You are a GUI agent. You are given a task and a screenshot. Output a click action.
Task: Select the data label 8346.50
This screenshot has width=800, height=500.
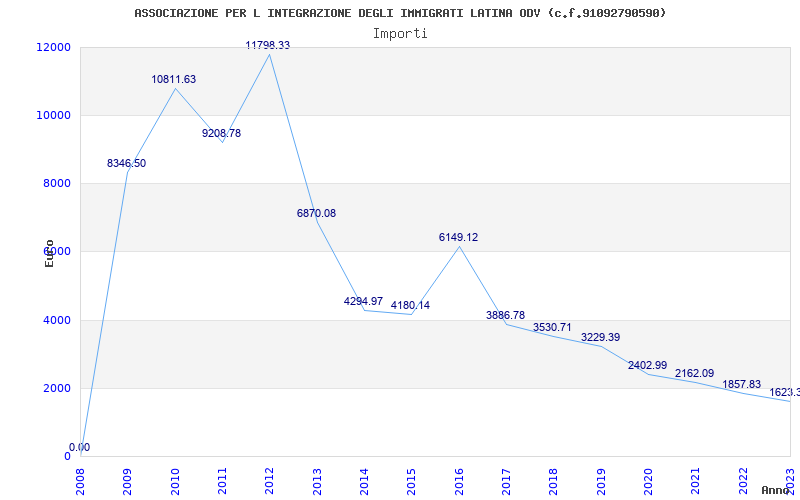tap(127, 163)
